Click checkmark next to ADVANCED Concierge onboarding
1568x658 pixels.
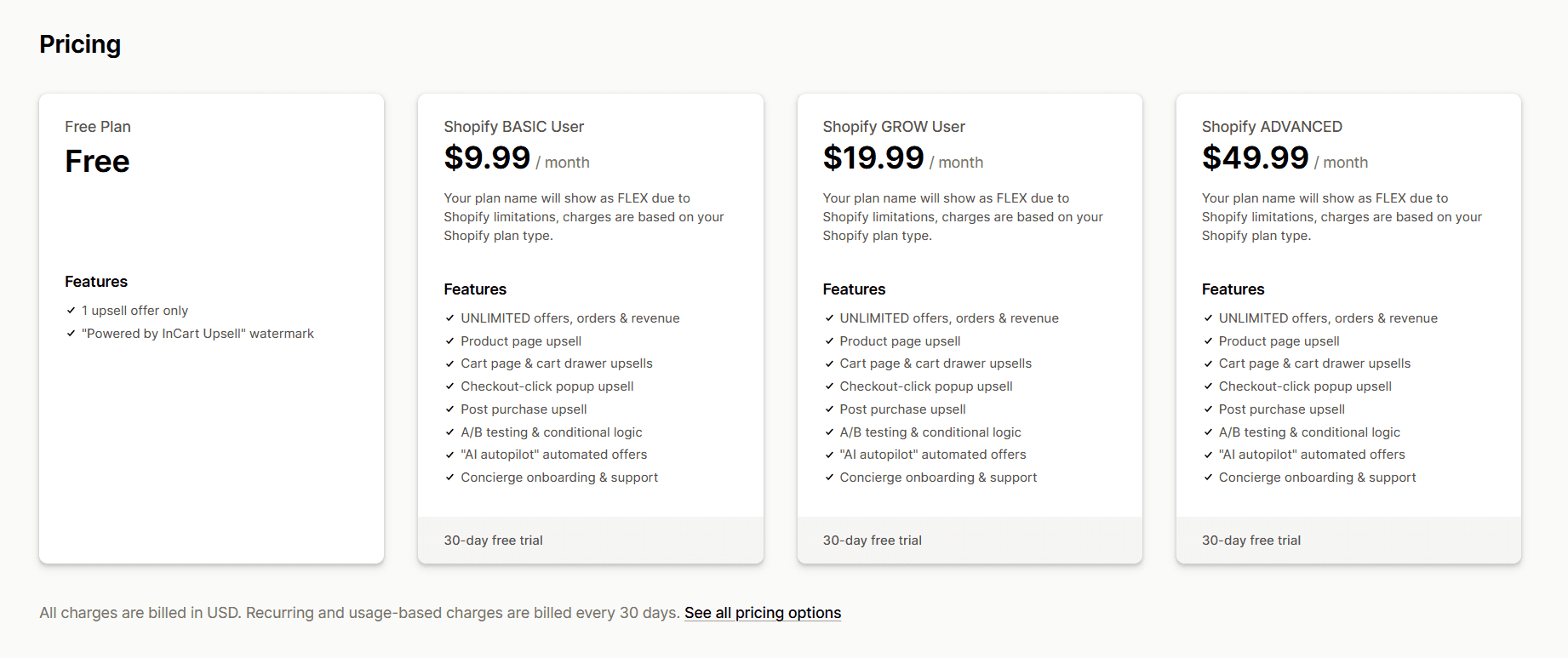pos(1208,478)
